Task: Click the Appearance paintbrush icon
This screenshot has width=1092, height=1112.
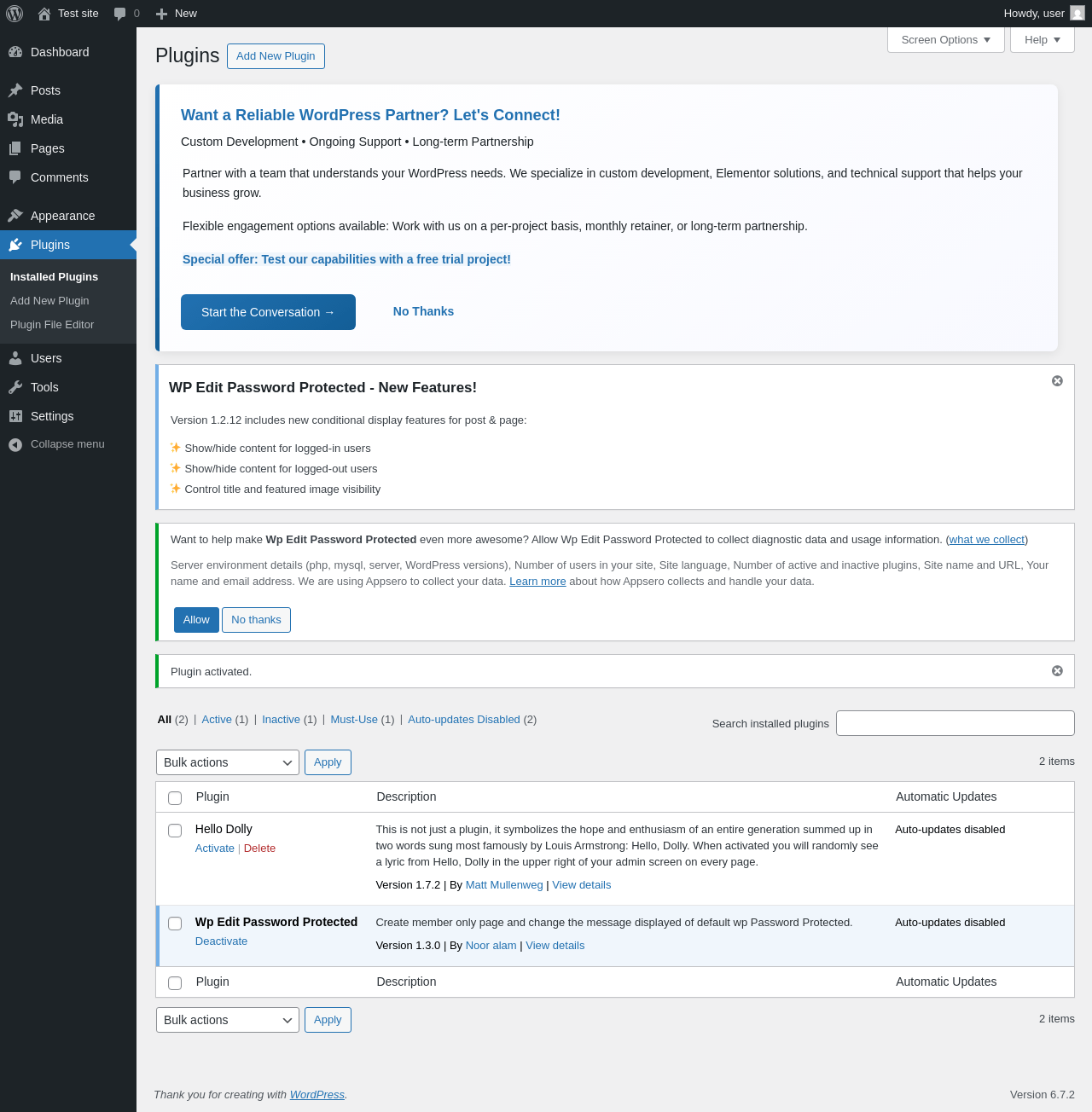Action: (x=15, y=216)
